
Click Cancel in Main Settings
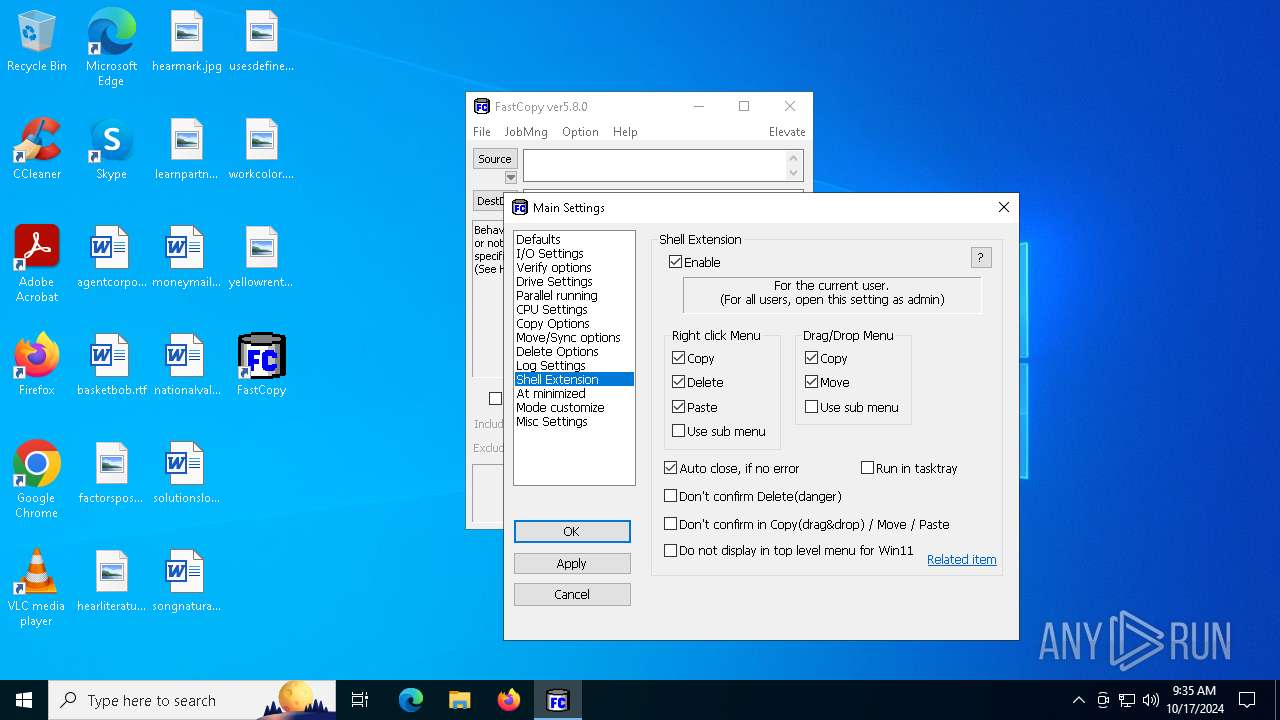(572, 595)
